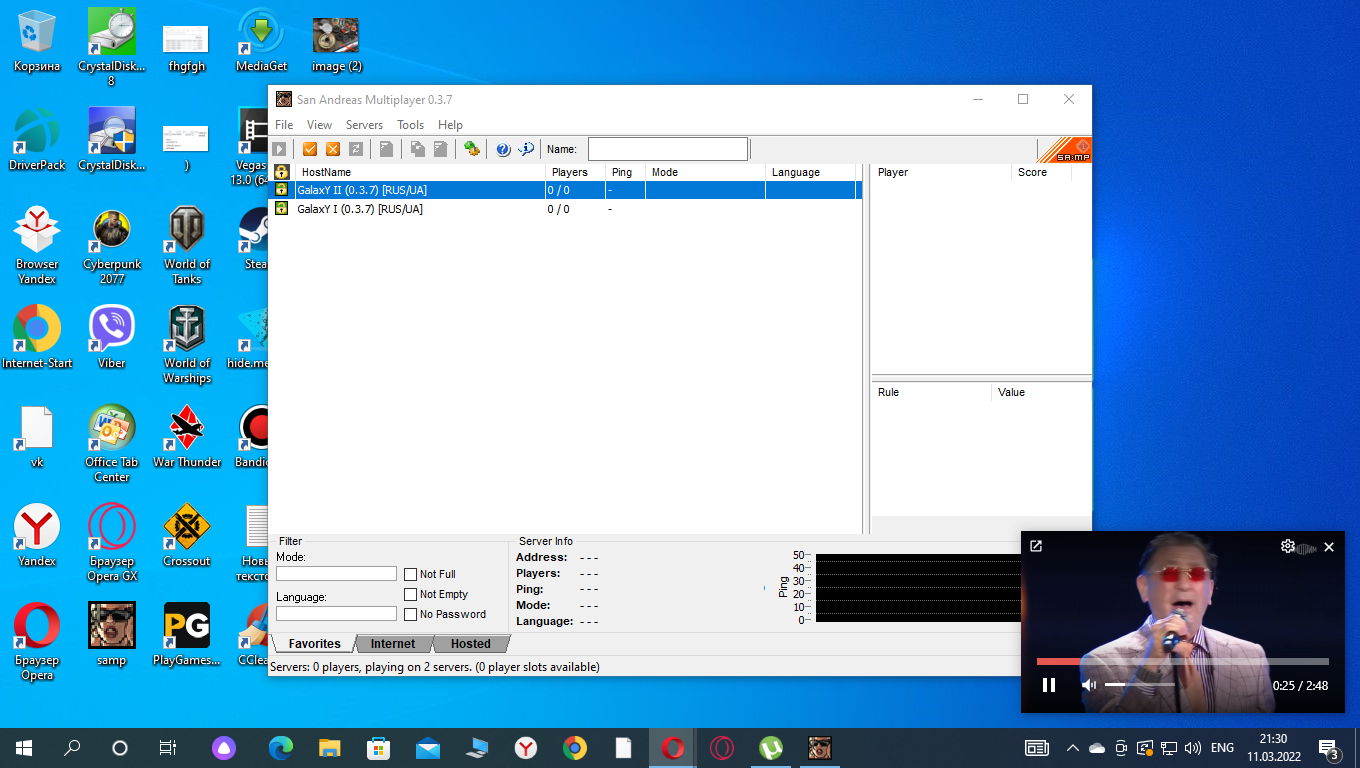Click the video volume slider
This screenshot has height=768, width=1360.
(1139, 685)
